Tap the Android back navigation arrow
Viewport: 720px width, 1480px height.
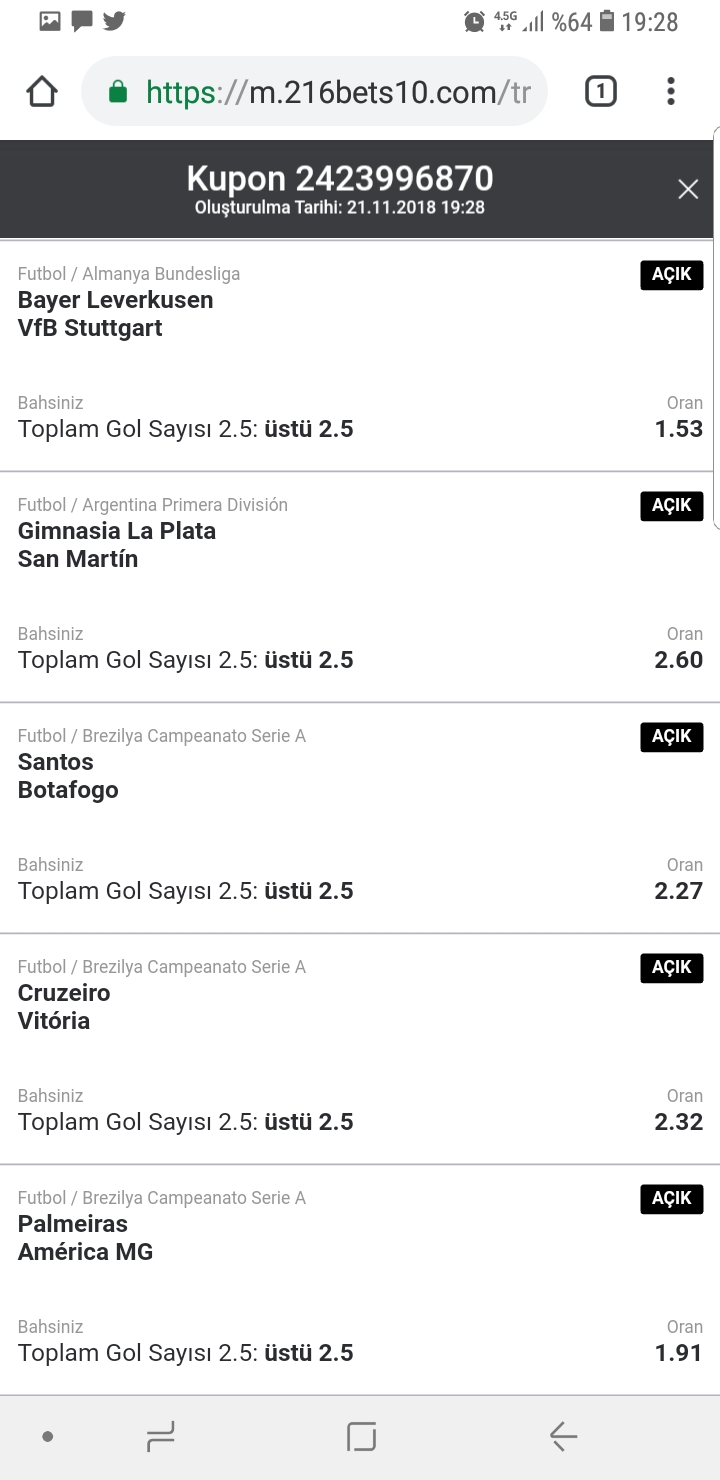pos(563,1437)
